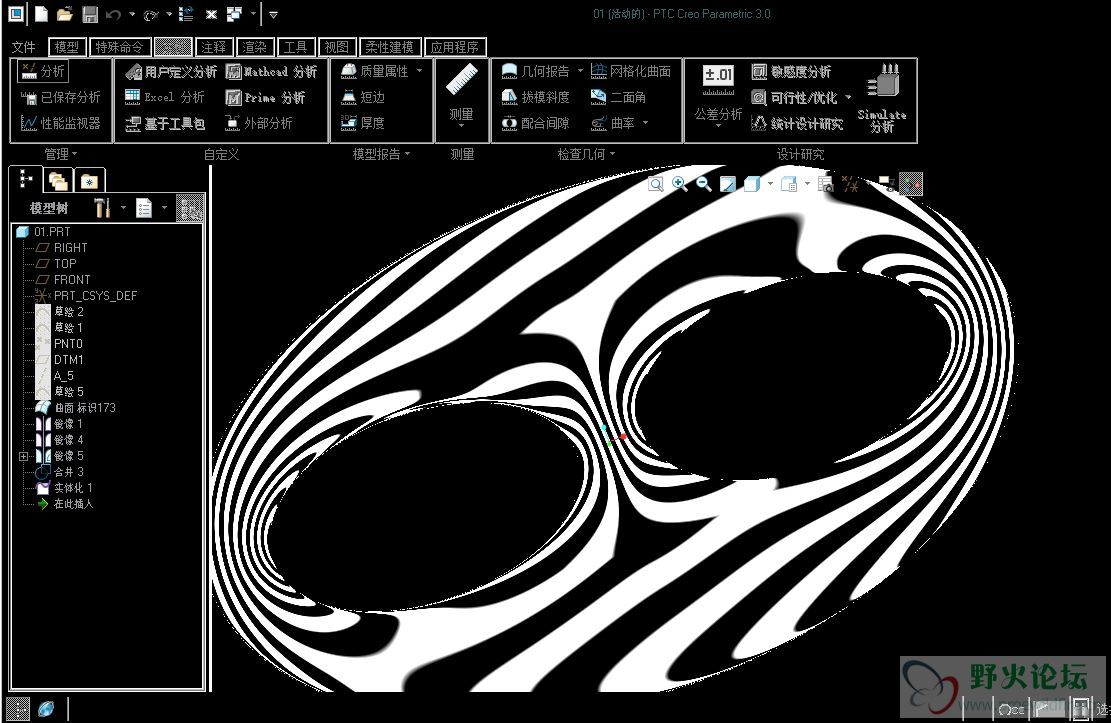Expand the 可行性/优化 dropdown arrow

848,96
